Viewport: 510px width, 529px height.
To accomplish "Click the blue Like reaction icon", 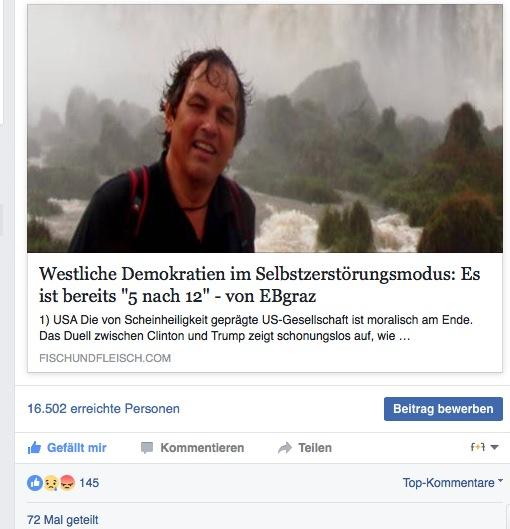I will point(35,483).
